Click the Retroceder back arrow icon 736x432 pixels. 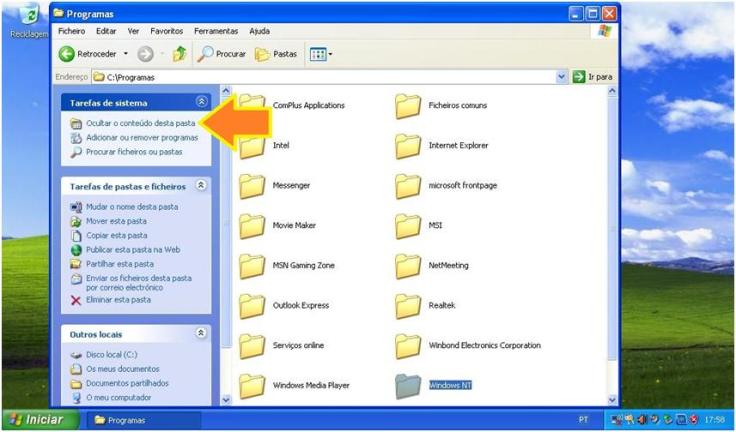68,54
